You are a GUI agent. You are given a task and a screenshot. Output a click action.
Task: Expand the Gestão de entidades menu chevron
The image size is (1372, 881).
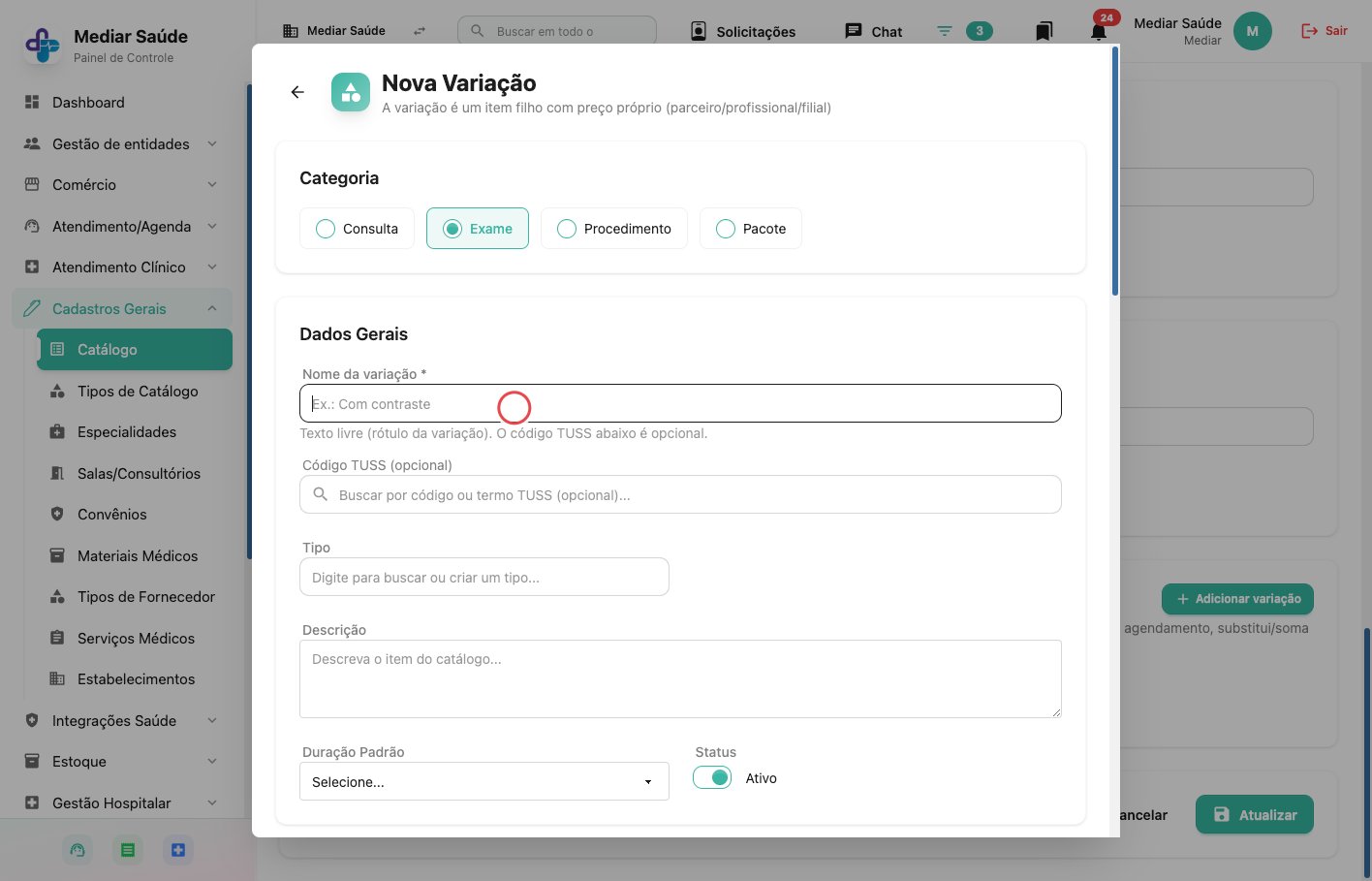coord(212,143)
